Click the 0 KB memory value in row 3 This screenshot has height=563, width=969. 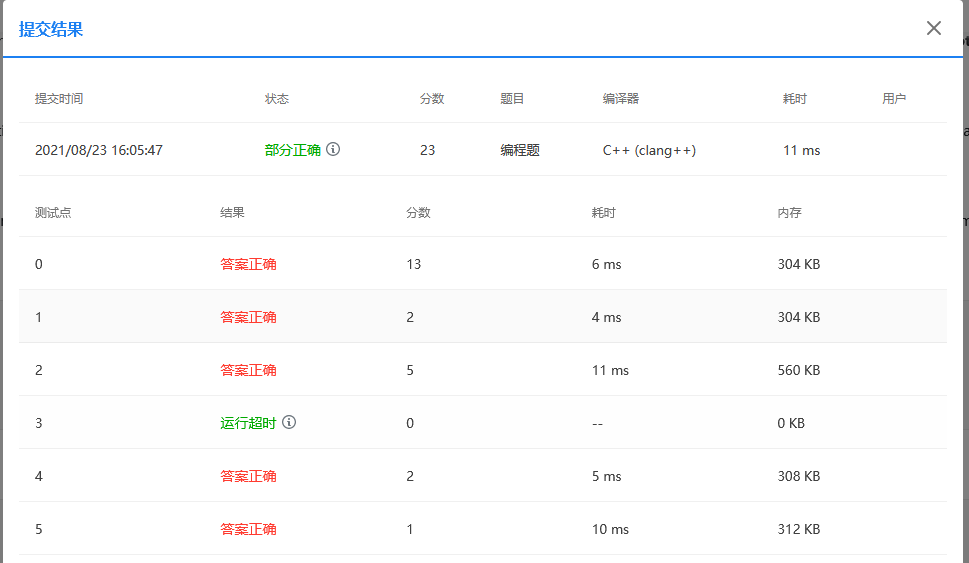point(791,423)
